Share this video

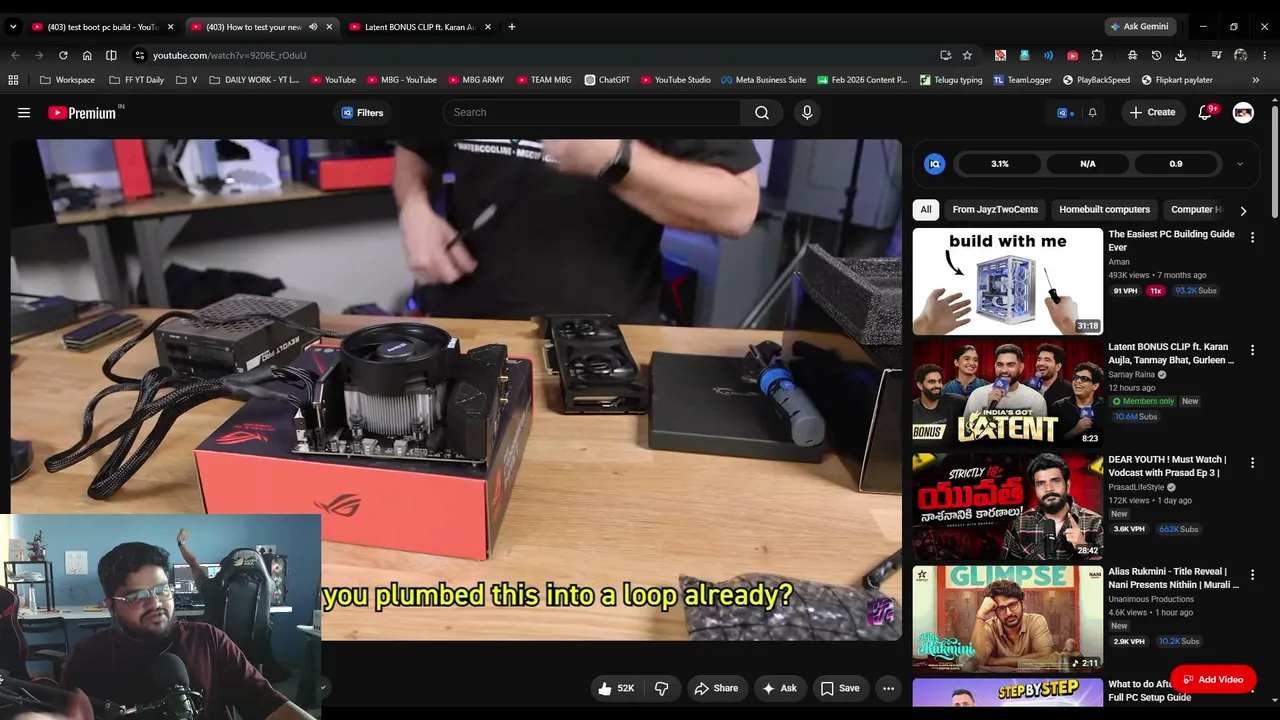716,688
